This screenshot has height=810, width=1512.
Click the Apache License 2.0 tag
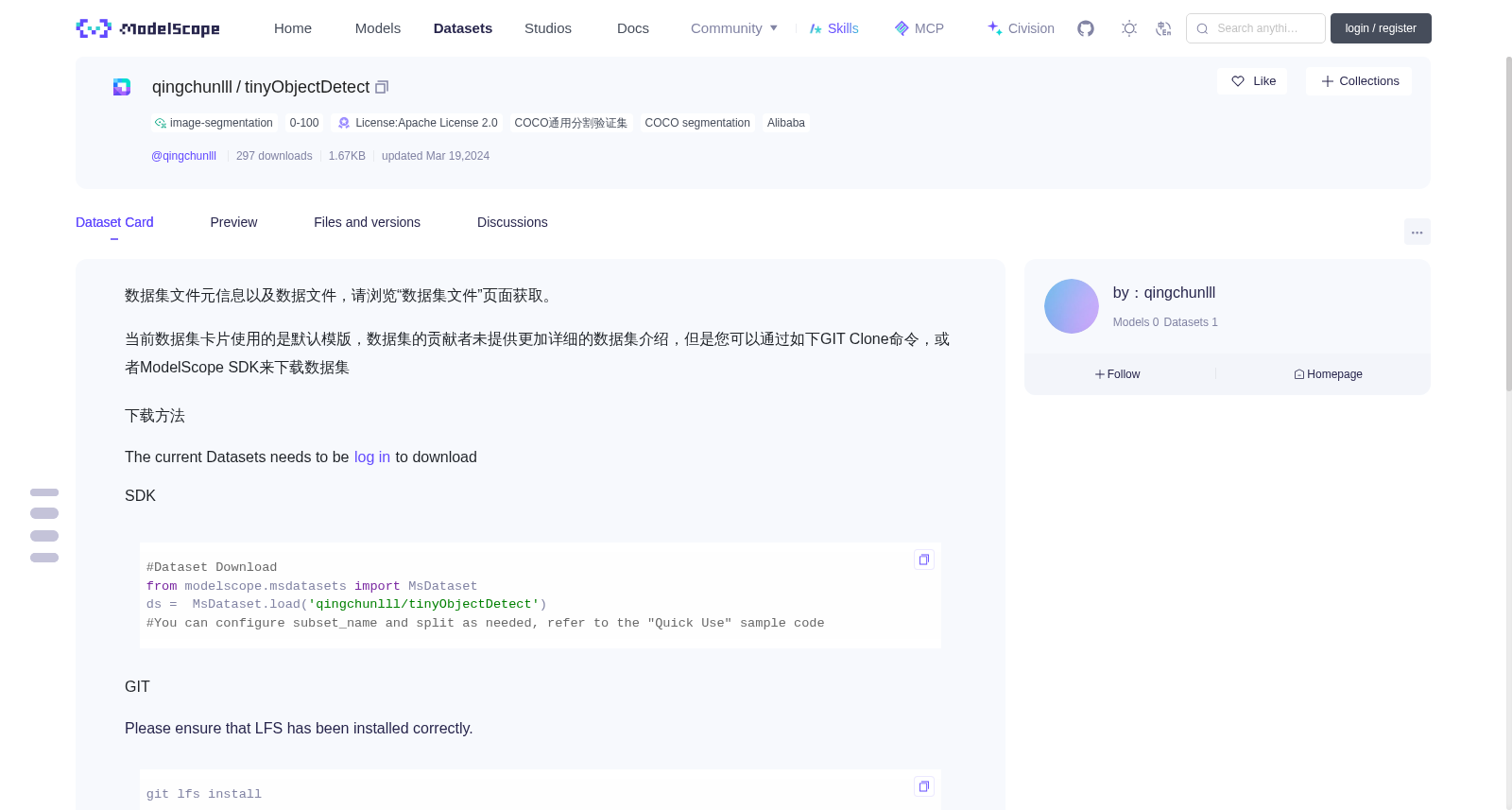point(418,123)
